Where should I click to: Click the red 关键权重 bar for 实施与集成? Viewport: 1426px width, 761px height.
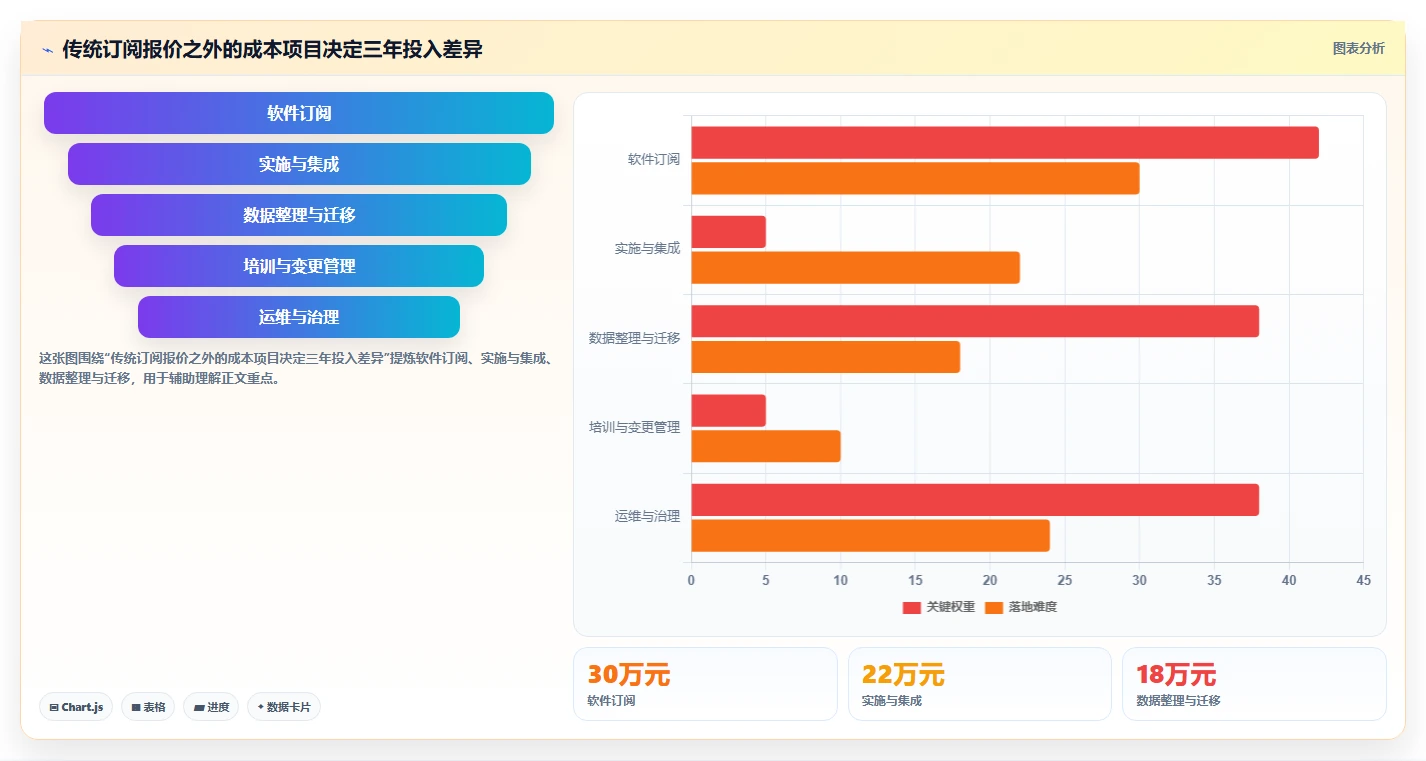[728, 232]
